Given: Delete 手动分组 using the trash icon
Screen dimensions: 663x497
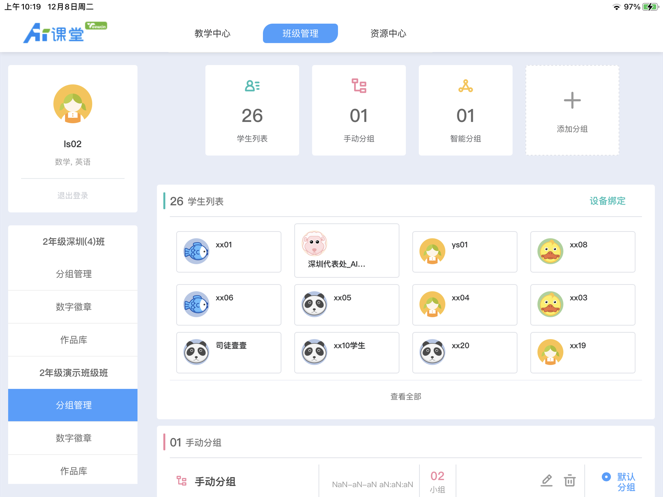Looking at the screenshot, I should [569, 481].
